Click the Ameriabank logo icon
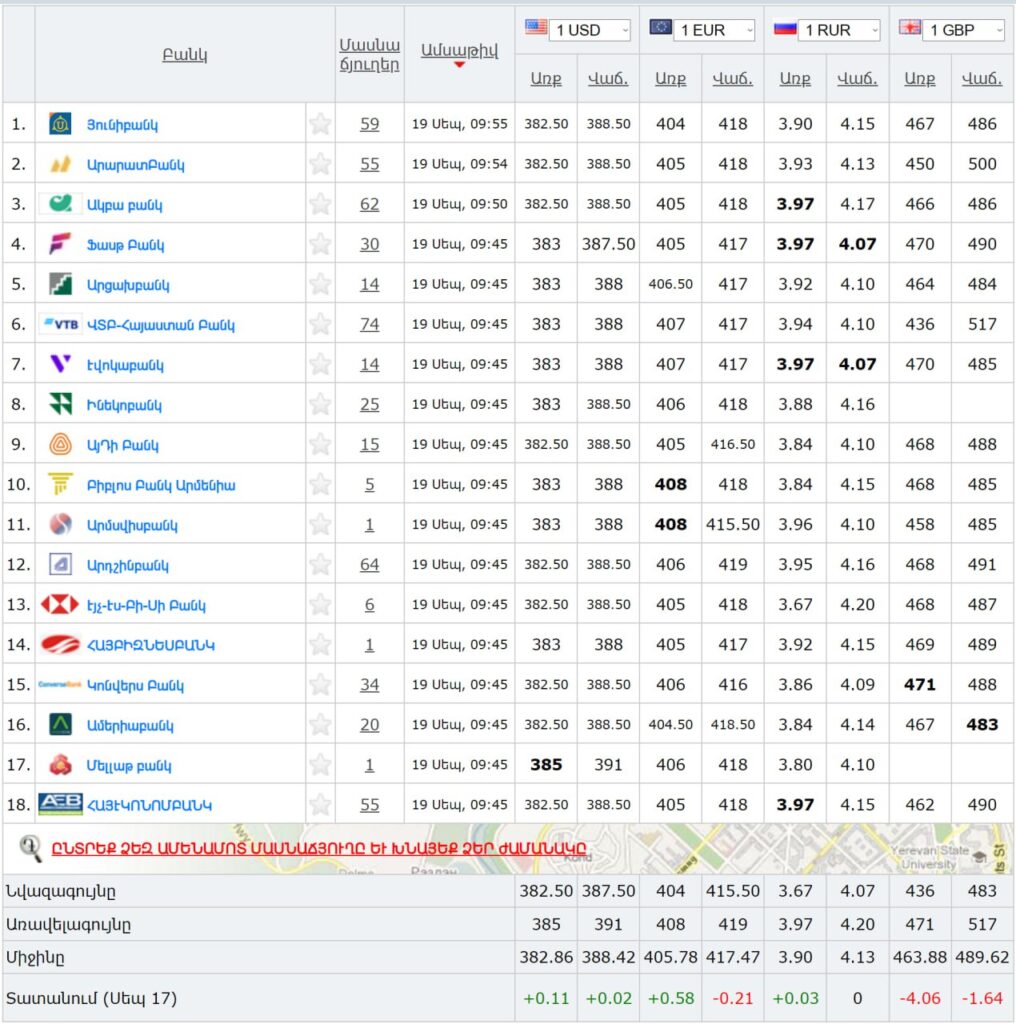The width and height of the screenshot is (1016, 1024). (60, 724)
